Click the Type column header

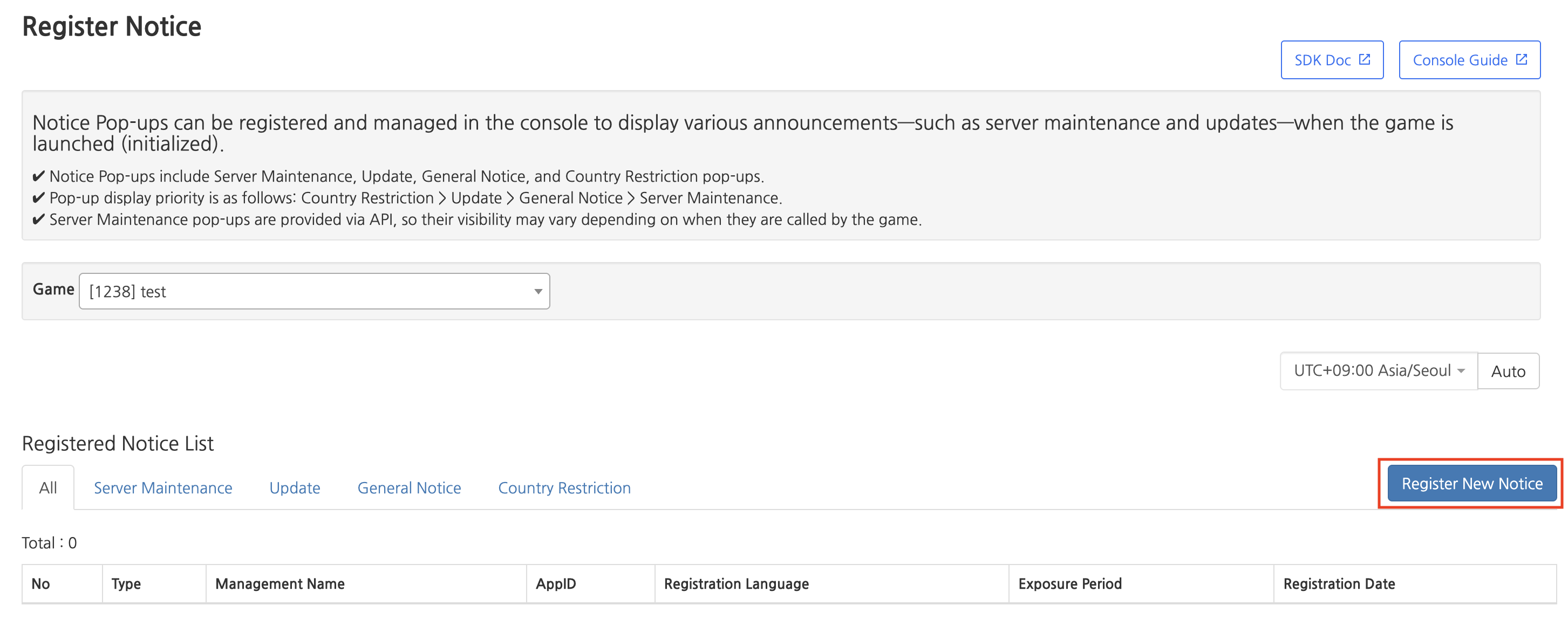[x=126, y=584]
